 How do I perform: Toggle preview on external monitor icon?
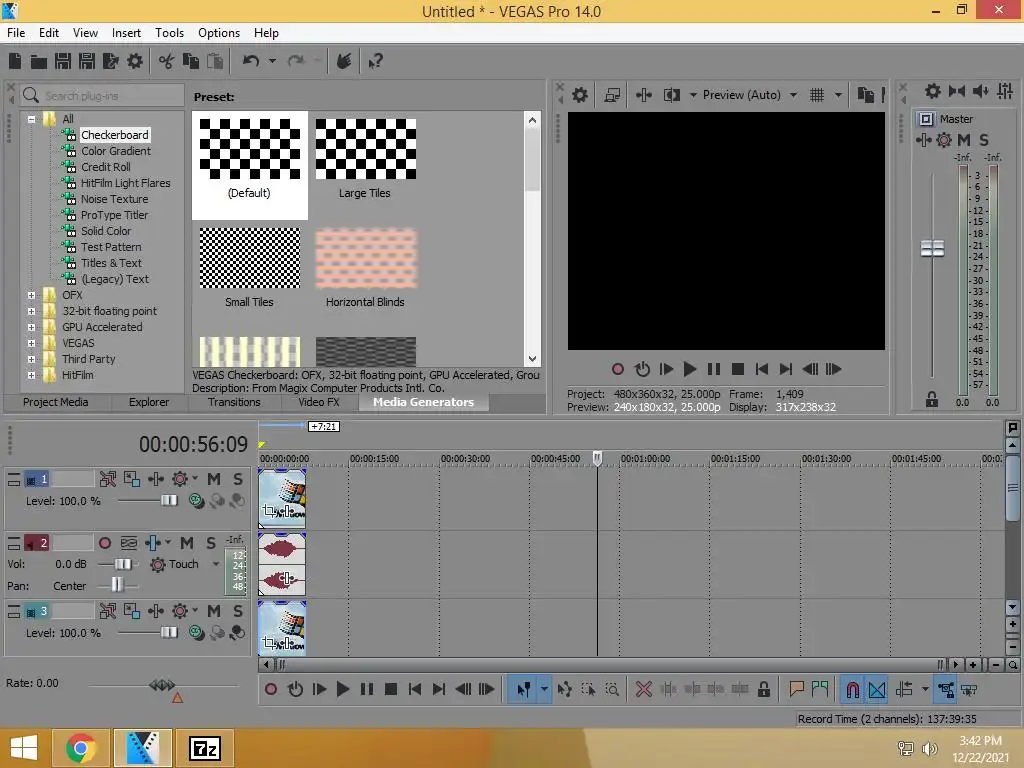(612, 95)
